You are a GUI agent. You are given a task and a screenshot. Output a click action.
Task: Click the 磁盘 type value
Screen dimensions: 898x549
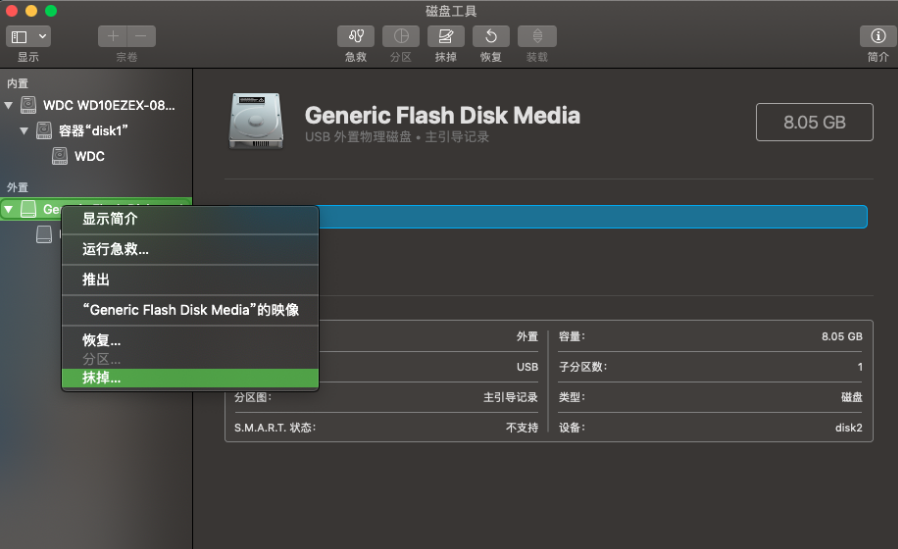pos(852,397)
